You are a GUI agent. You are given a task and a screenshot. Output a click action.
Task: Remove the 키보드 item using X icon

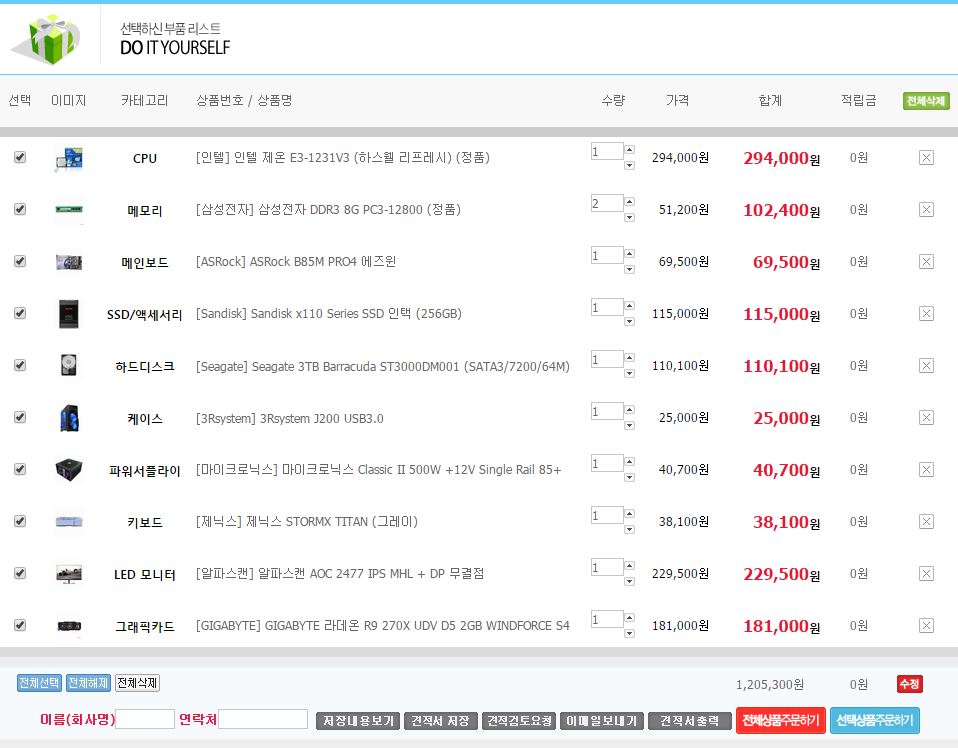(x=925, y=522)
